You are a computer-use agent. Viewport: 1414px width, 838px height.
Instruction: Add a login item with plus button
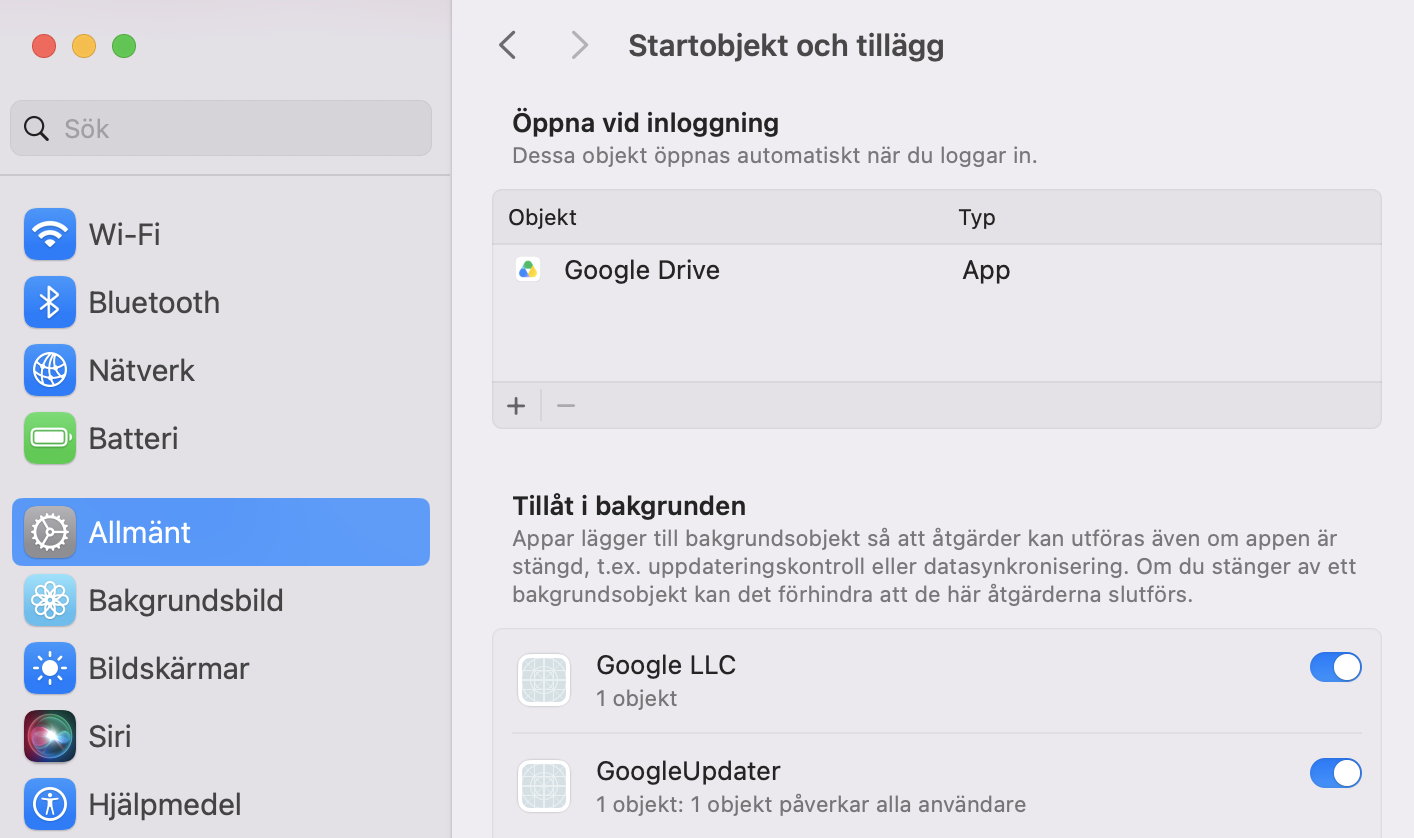pyautogui.click(x=516, y=405)
